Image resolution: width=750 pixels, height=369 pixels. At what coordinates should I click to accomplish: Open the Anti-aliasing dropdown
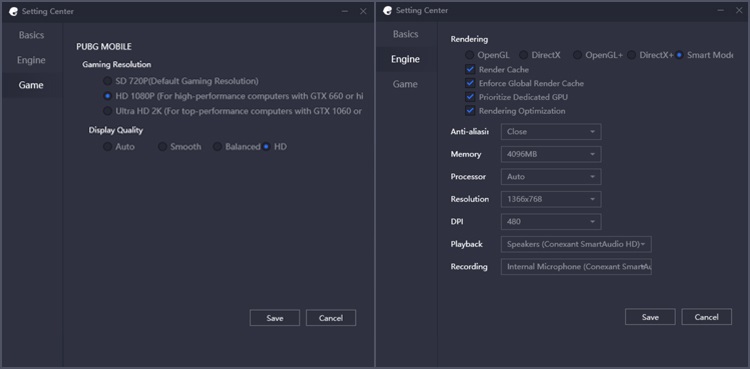pyautogui.click(x=551, y=132)
